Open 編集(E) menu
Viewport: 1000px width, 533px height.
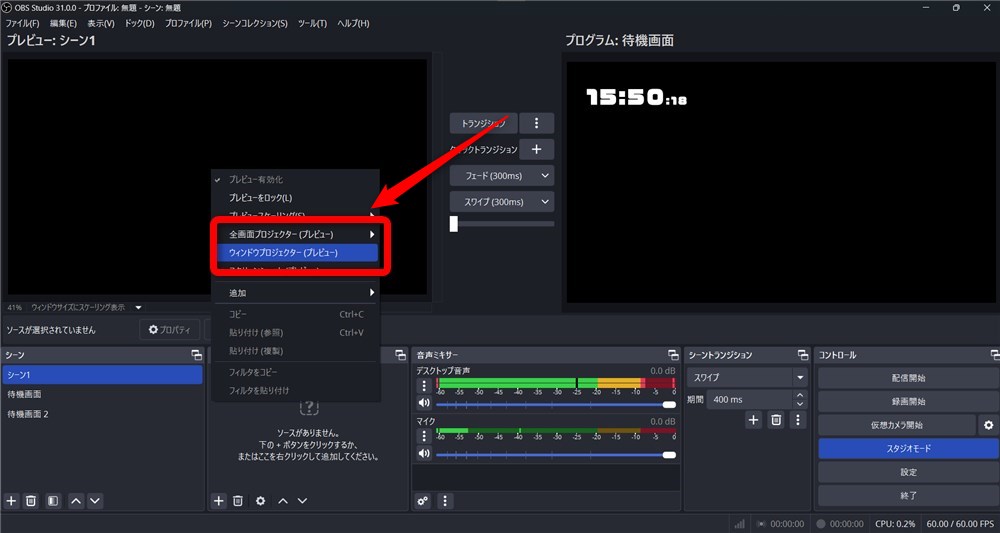coord(63,24)
